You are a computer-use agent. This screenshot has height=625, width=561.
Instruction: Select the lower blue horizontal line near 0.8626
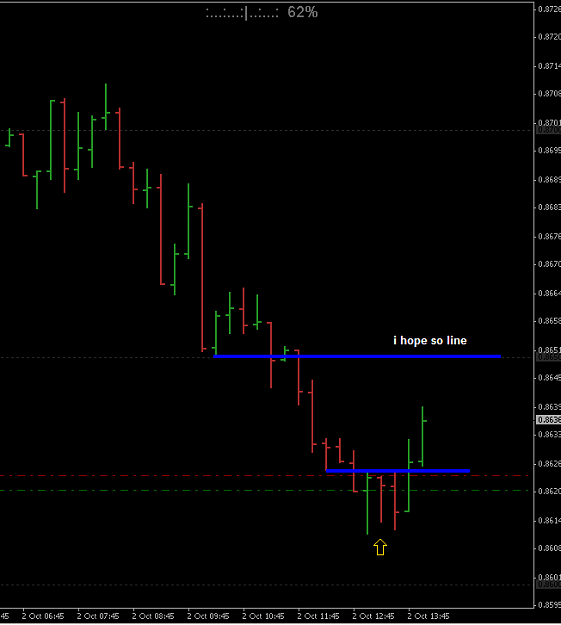coord(398,471)
